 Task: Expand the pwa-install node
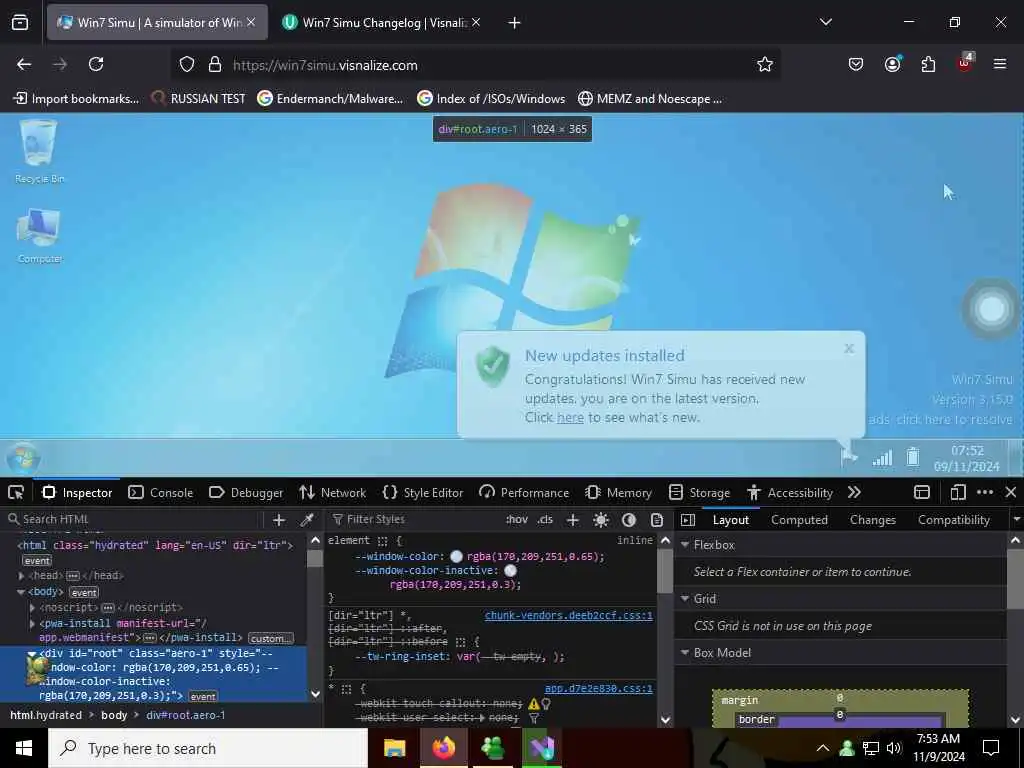(33, 624)
